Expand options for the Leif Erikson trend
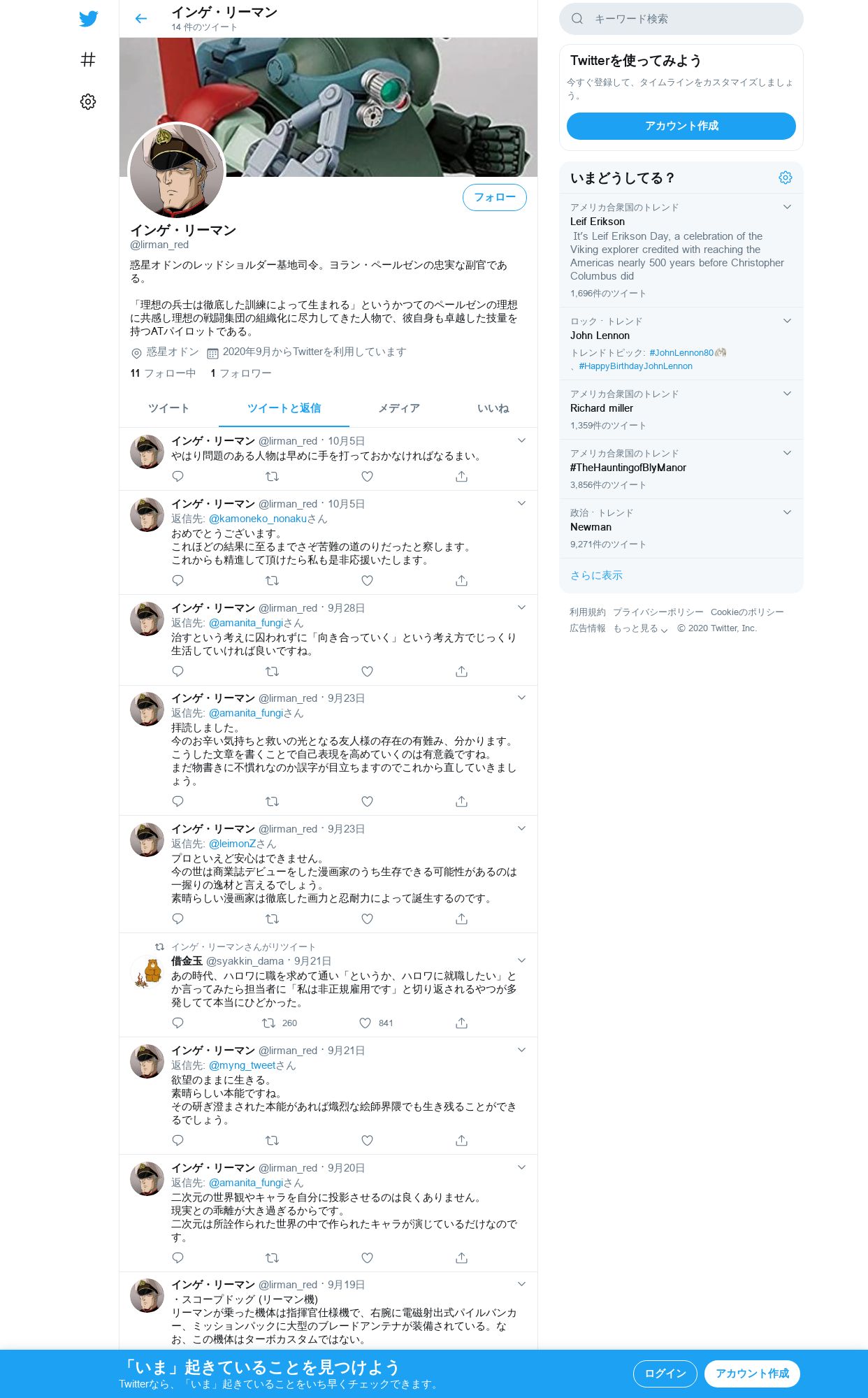 coord(787,207)
